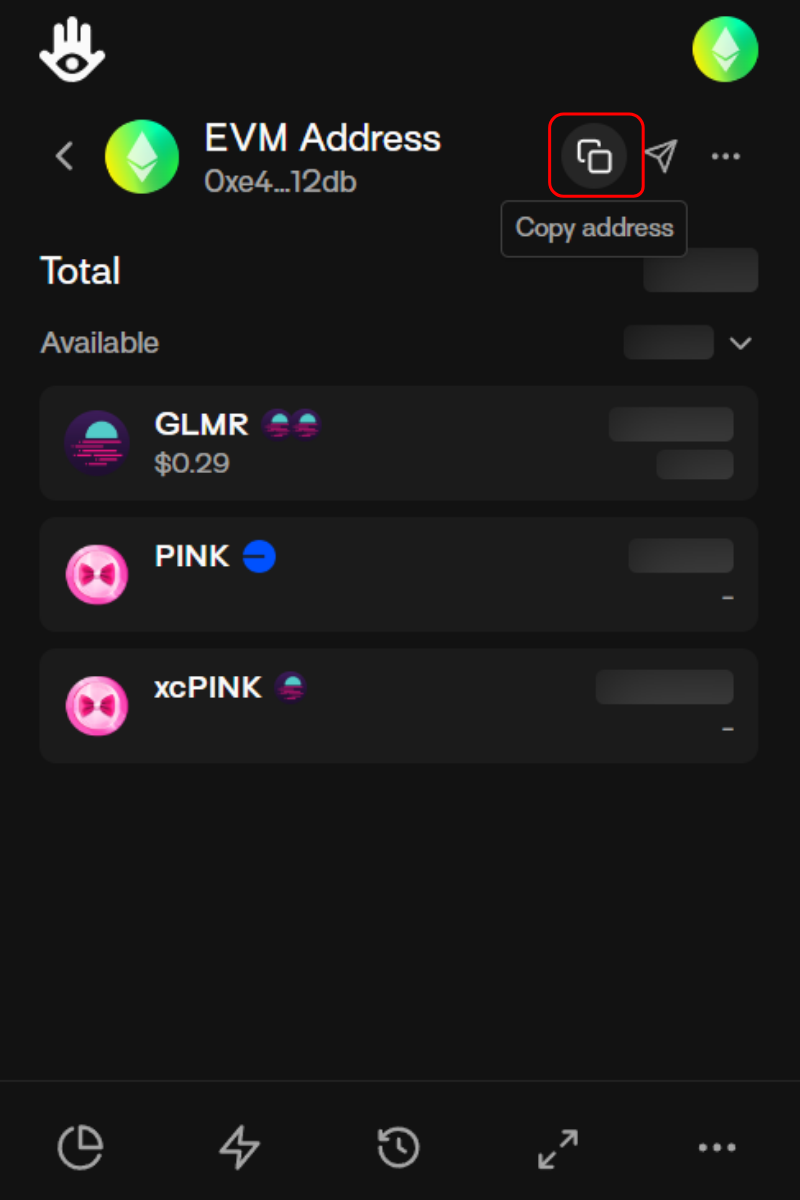The width and height of the screenshot is (800, 1200).
Task: Click the hidden Total balance amount
Action: [x=700, y=270]
